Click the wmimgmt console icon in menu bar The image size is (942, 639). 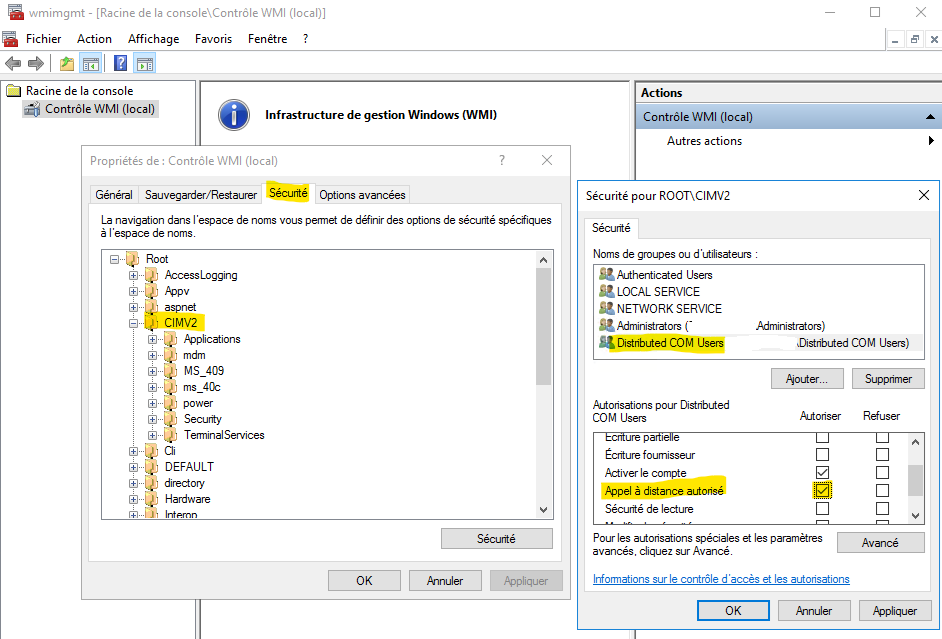click(10, 39)
